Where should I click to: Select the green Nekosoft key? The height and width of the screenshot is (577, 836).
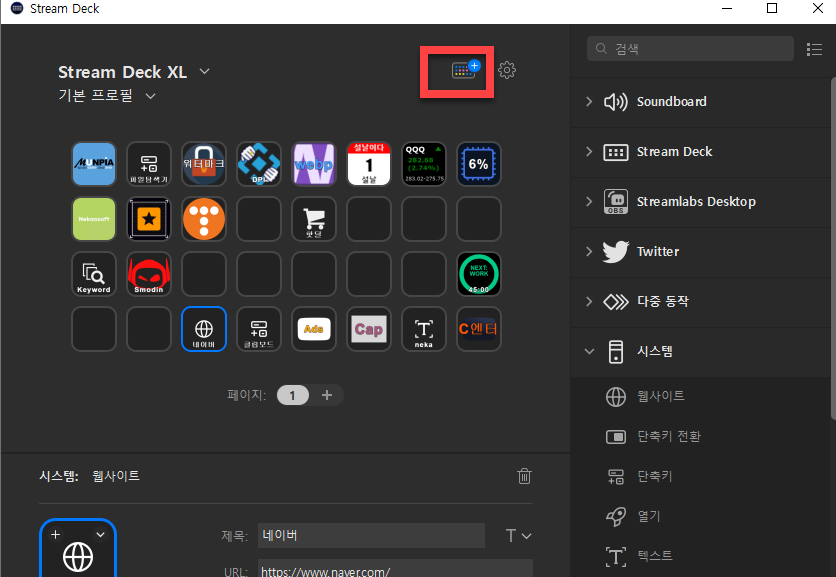(94, 219)
